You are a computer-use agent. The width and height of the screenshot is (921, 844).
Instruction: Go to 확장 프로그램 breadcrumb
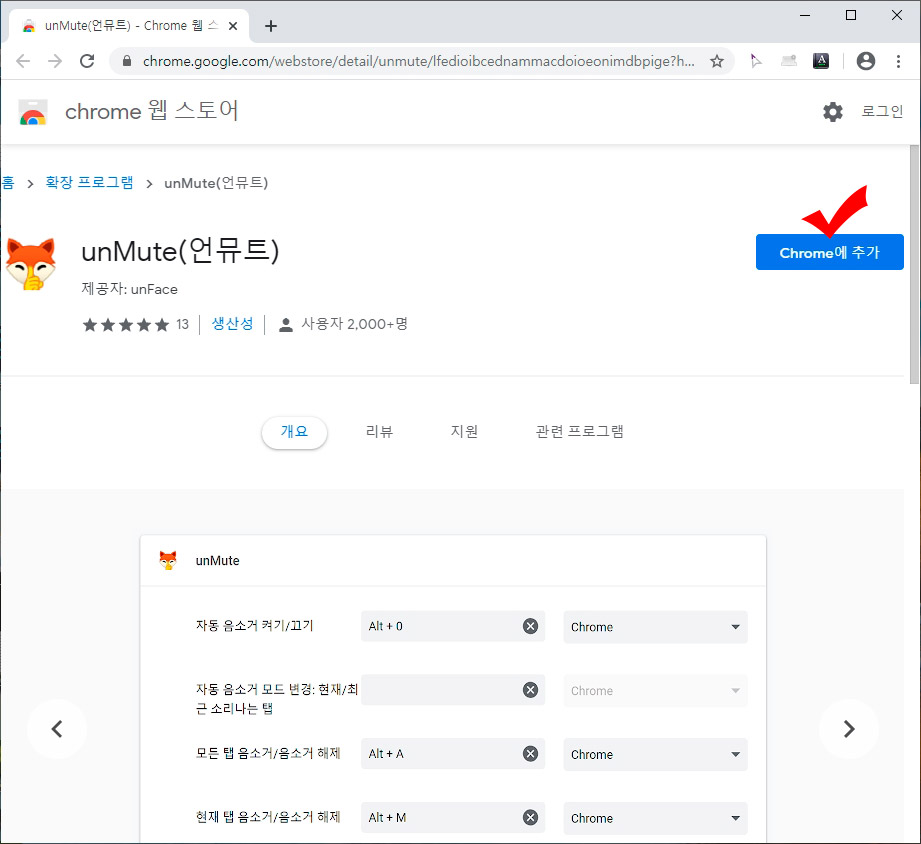click(x=89, y=183)
